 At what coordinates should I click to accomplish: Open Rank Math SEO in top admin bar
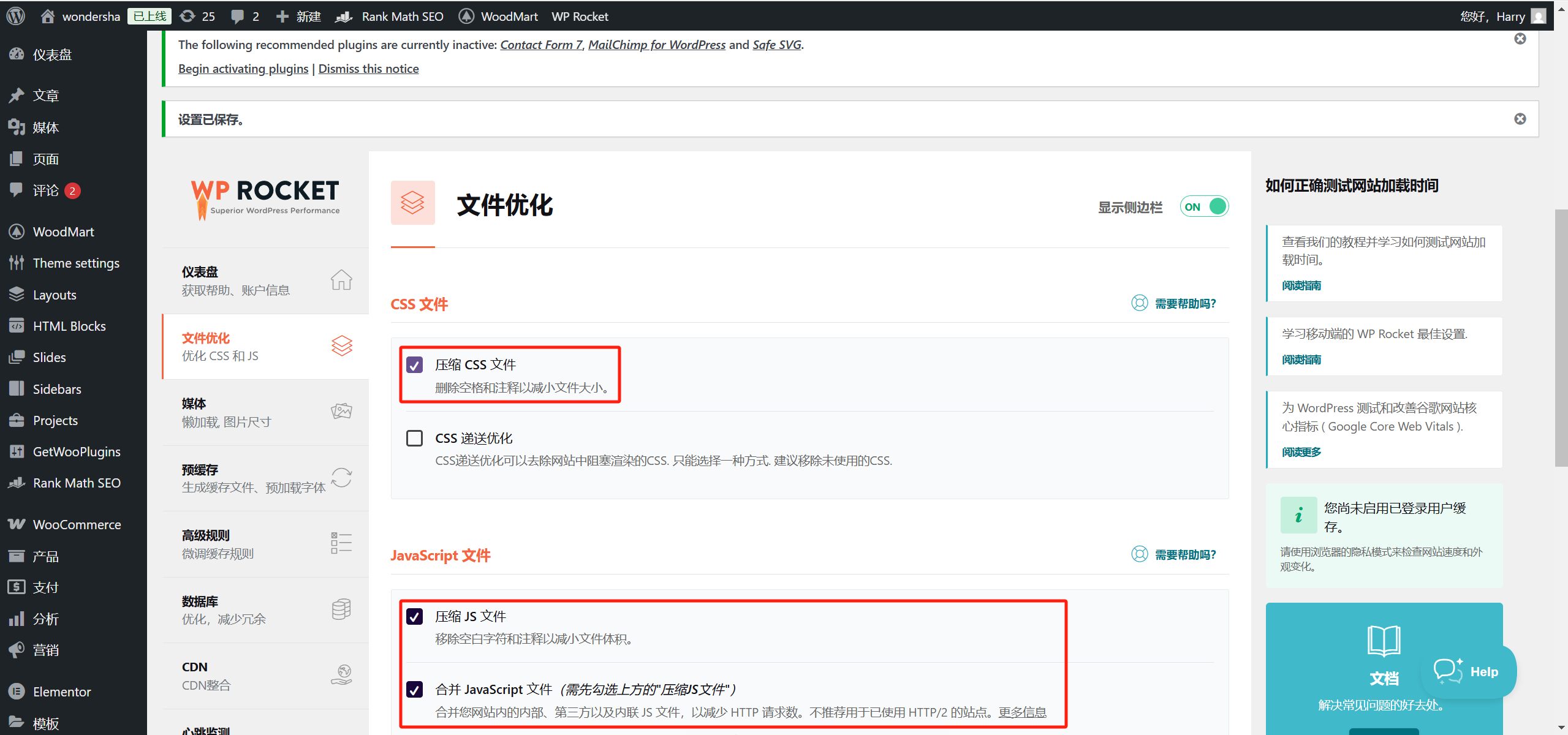(402, 17)
